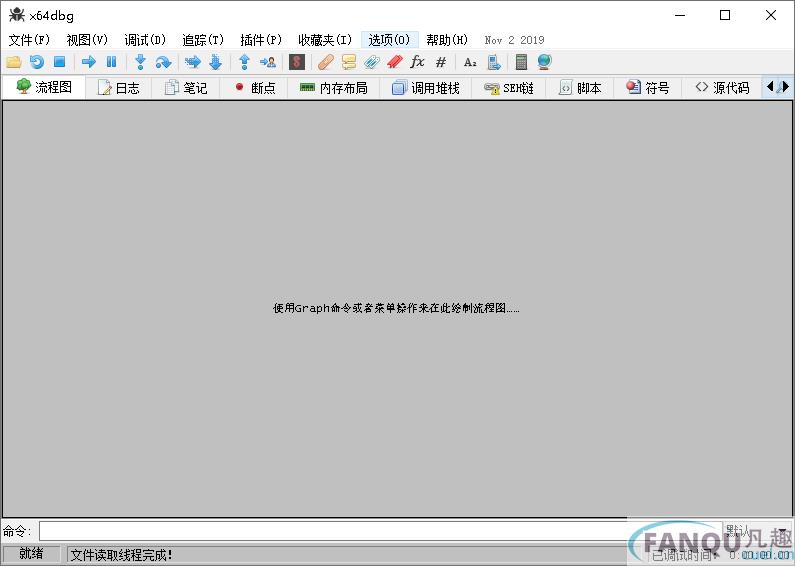The image size is (795, 566).
Task: Open the 视图(V) menu
Action: (87, 40)
